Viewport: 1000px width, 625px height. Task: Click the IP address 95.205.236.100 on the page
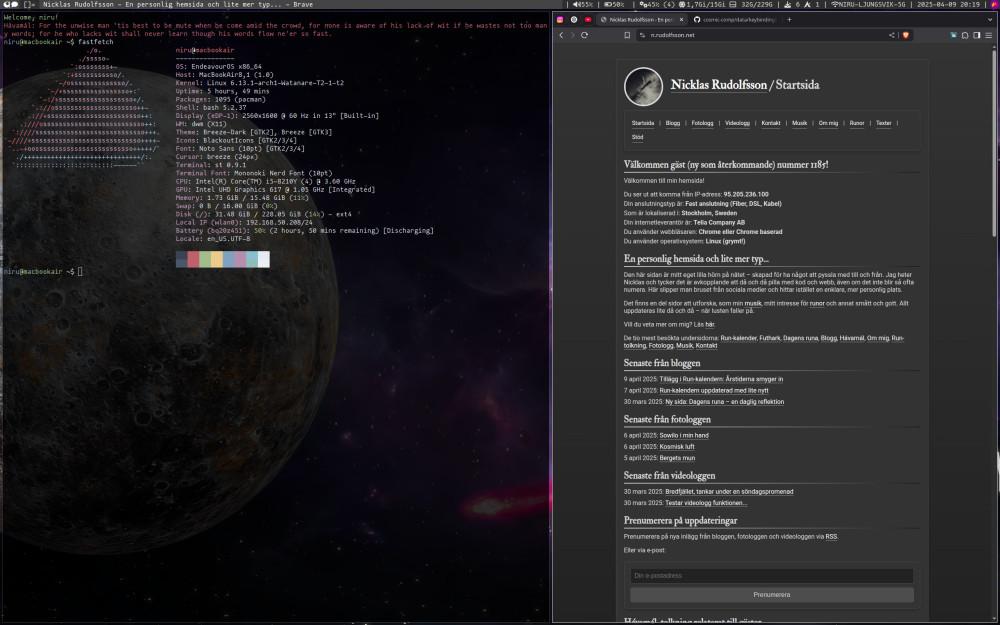pyautogui.click(x=746, y=195)
